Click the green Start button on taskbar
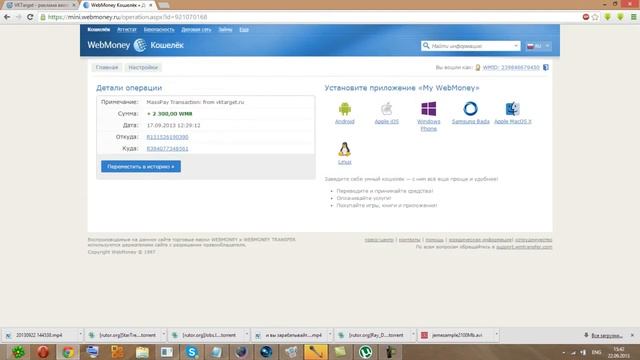The width and height of the screenshot is (640, 360). [x=18, y=352]
